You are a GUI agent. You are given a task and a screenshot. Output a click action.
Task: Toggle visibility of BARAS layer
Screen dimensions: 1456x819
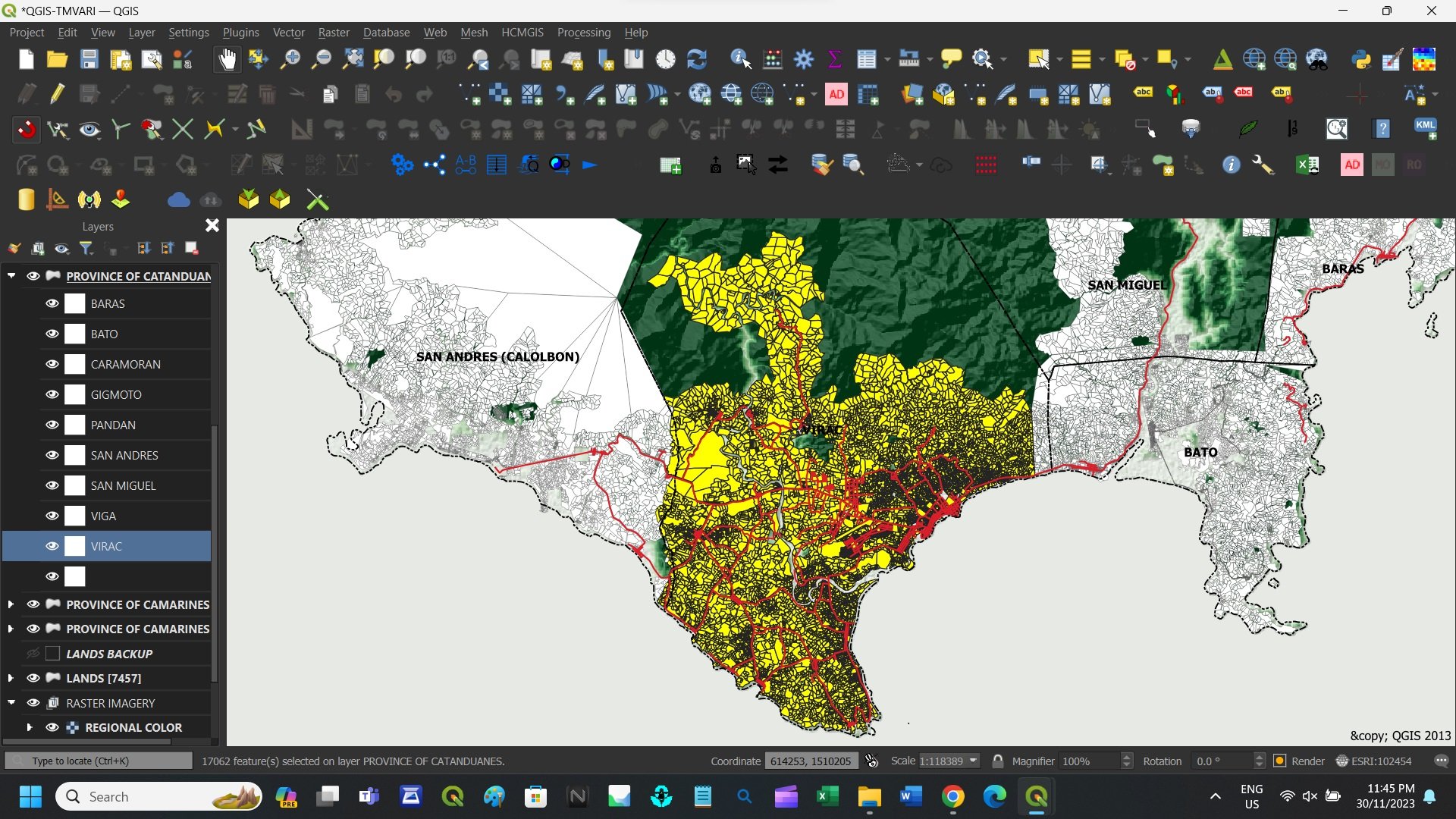52,303
